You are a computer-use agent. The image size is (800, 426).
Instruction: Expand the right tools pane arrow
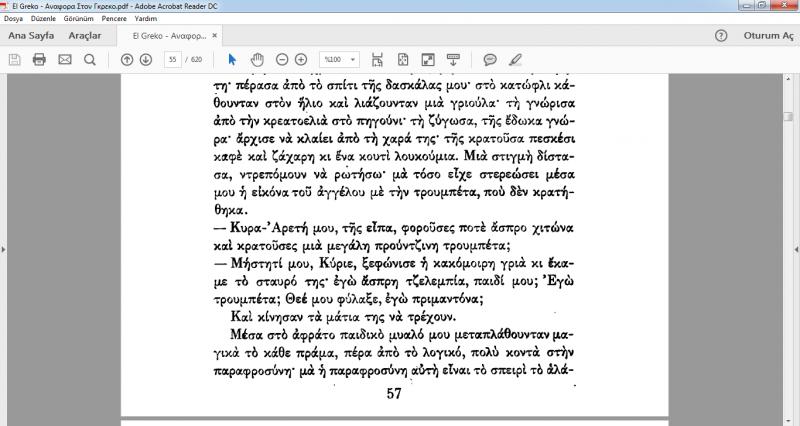click(x=796, y=249)
